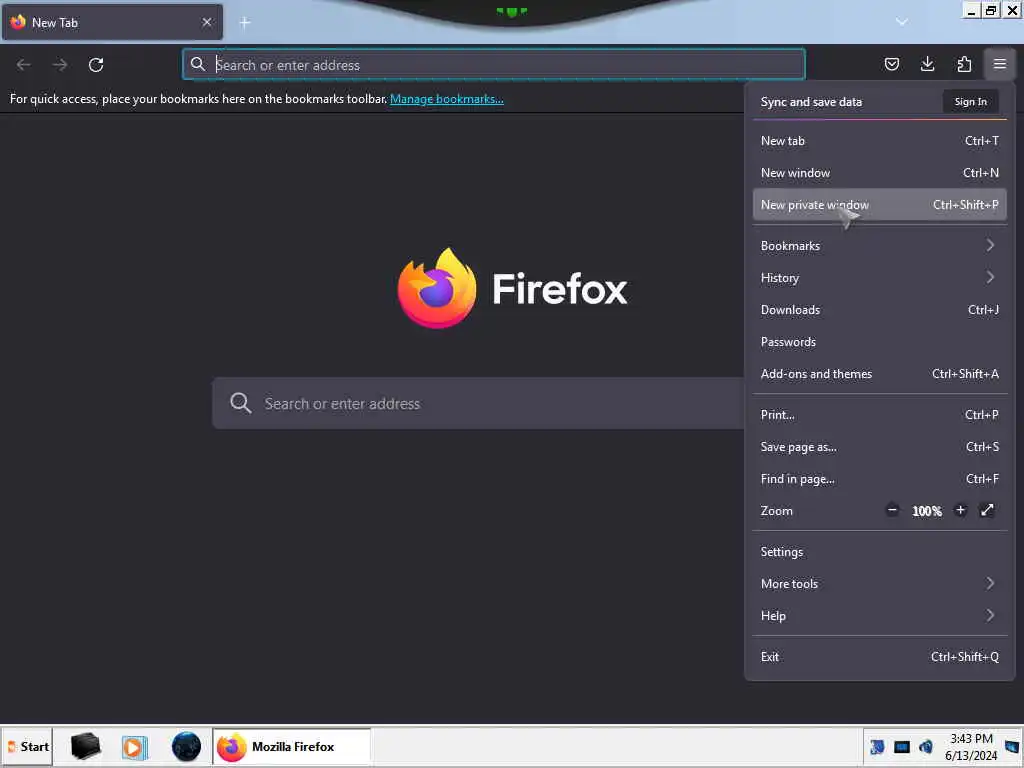Click the forward navigation arrow
1024x768 pixels.
(59, 65)
